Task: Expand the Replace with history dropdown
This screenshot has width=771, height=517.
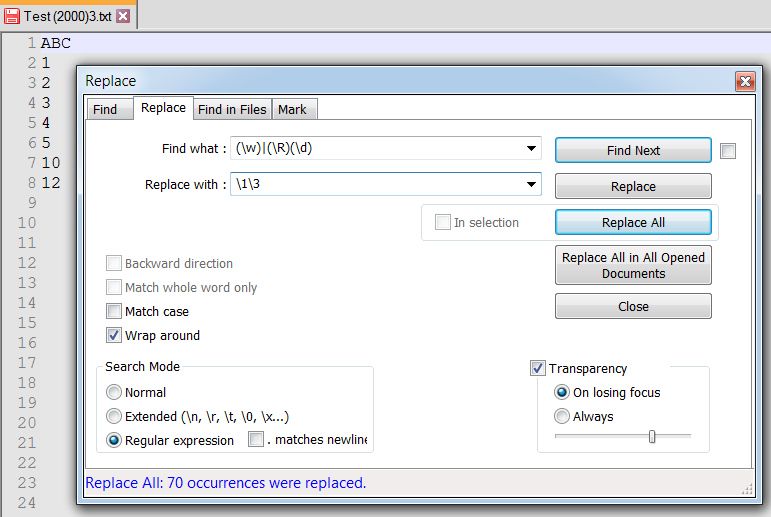Action: click(531, 184)
